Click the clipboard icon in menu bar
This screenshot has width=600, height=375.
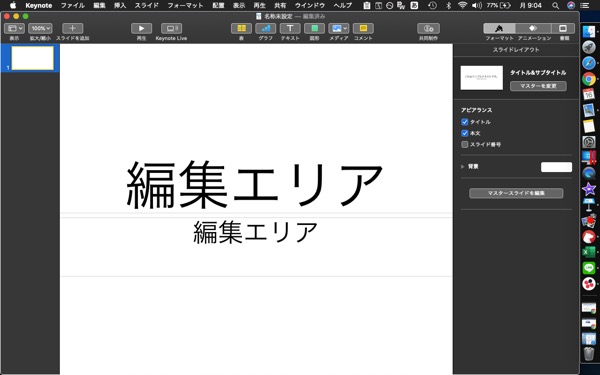(x=367, y=5)
